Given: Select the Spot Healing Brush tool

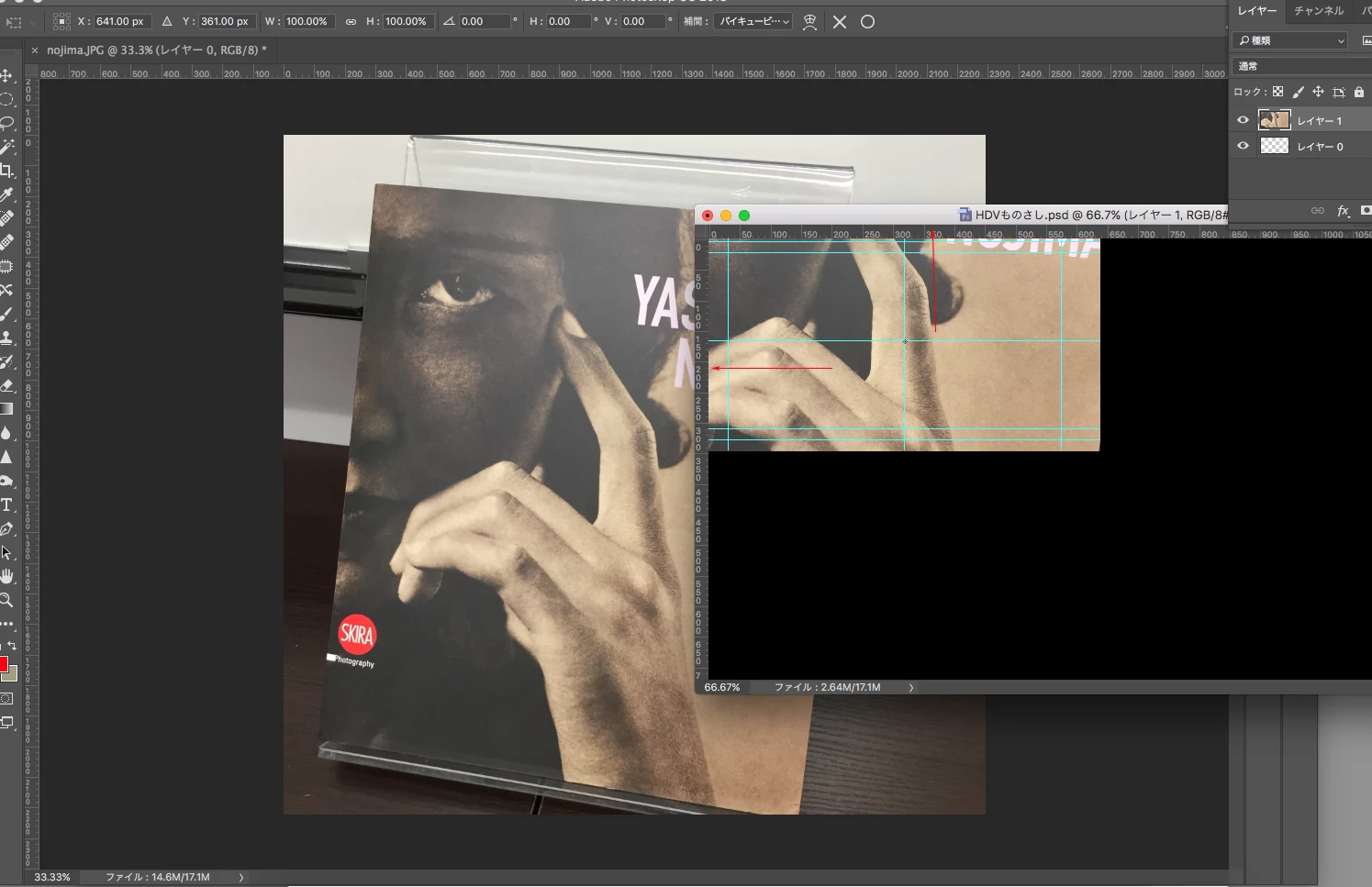Looking at the screenshot, I should [x=6, y=218].
